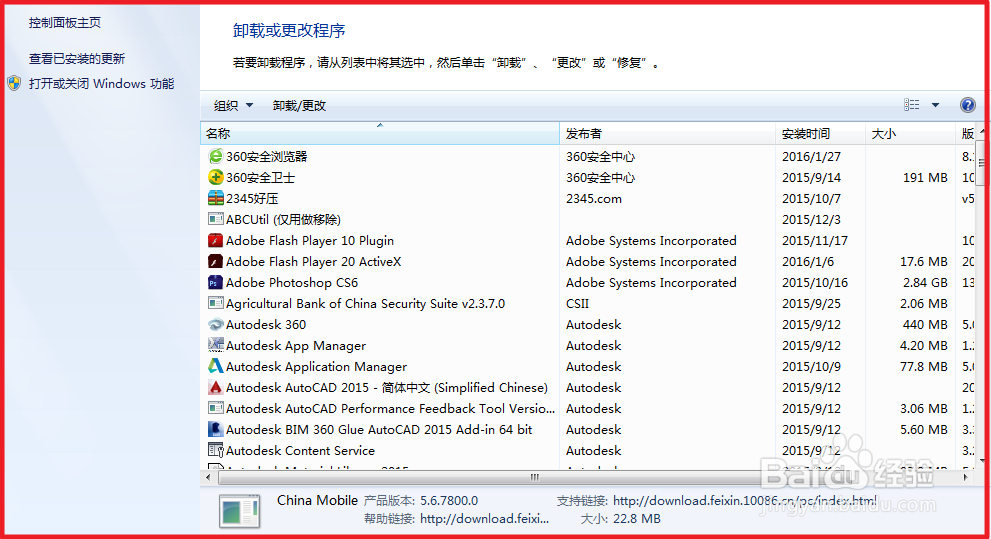Open 控制面板主页 link
The height and width of the screenshot is (539, 991).
click(x=64, y=23)
